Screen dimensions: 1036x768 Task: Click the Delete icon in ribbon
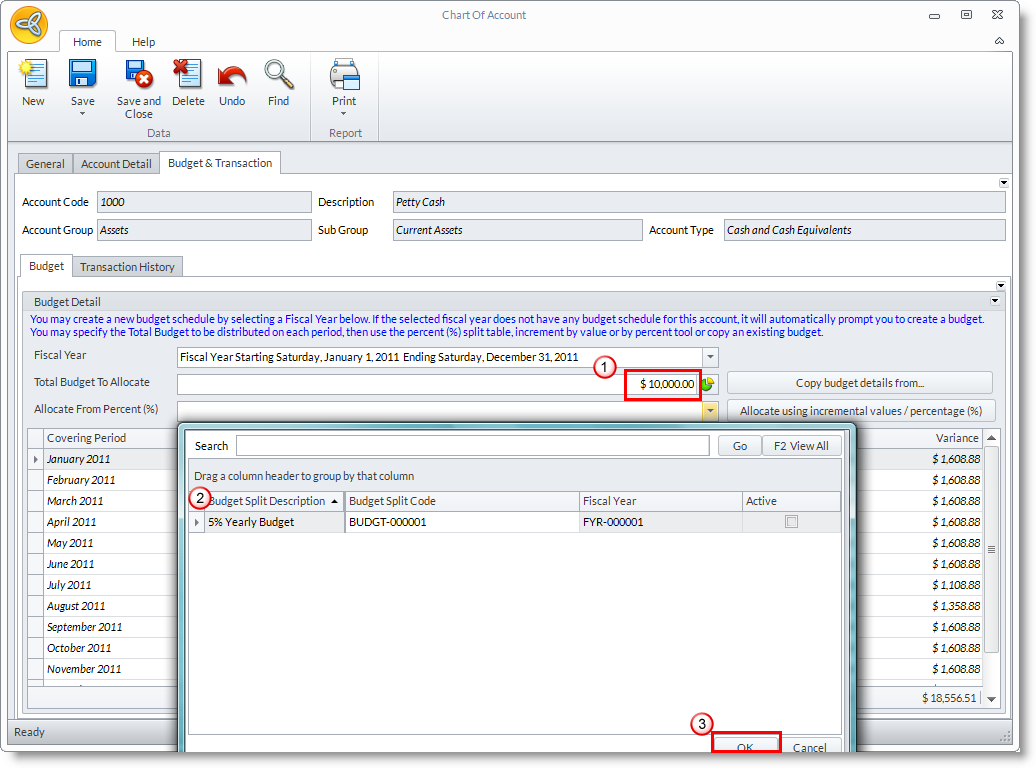(188, 76)
